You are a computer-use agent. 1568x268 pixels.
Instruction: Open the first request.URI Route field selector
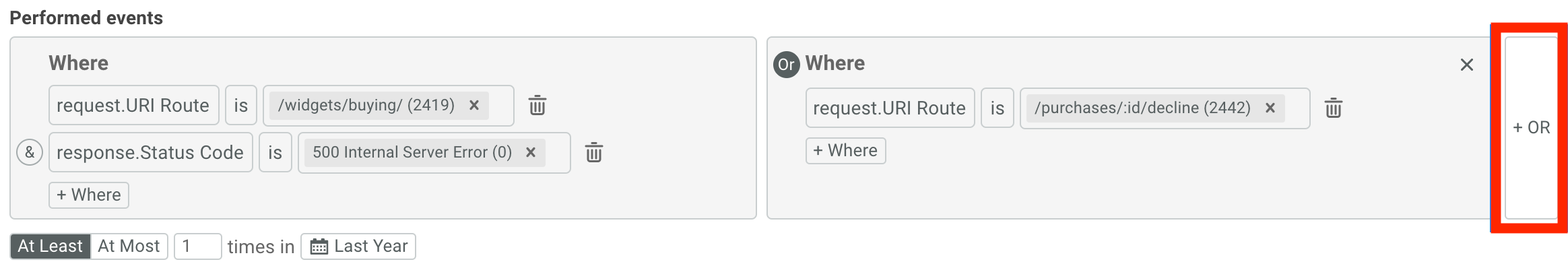pos(133,105)
